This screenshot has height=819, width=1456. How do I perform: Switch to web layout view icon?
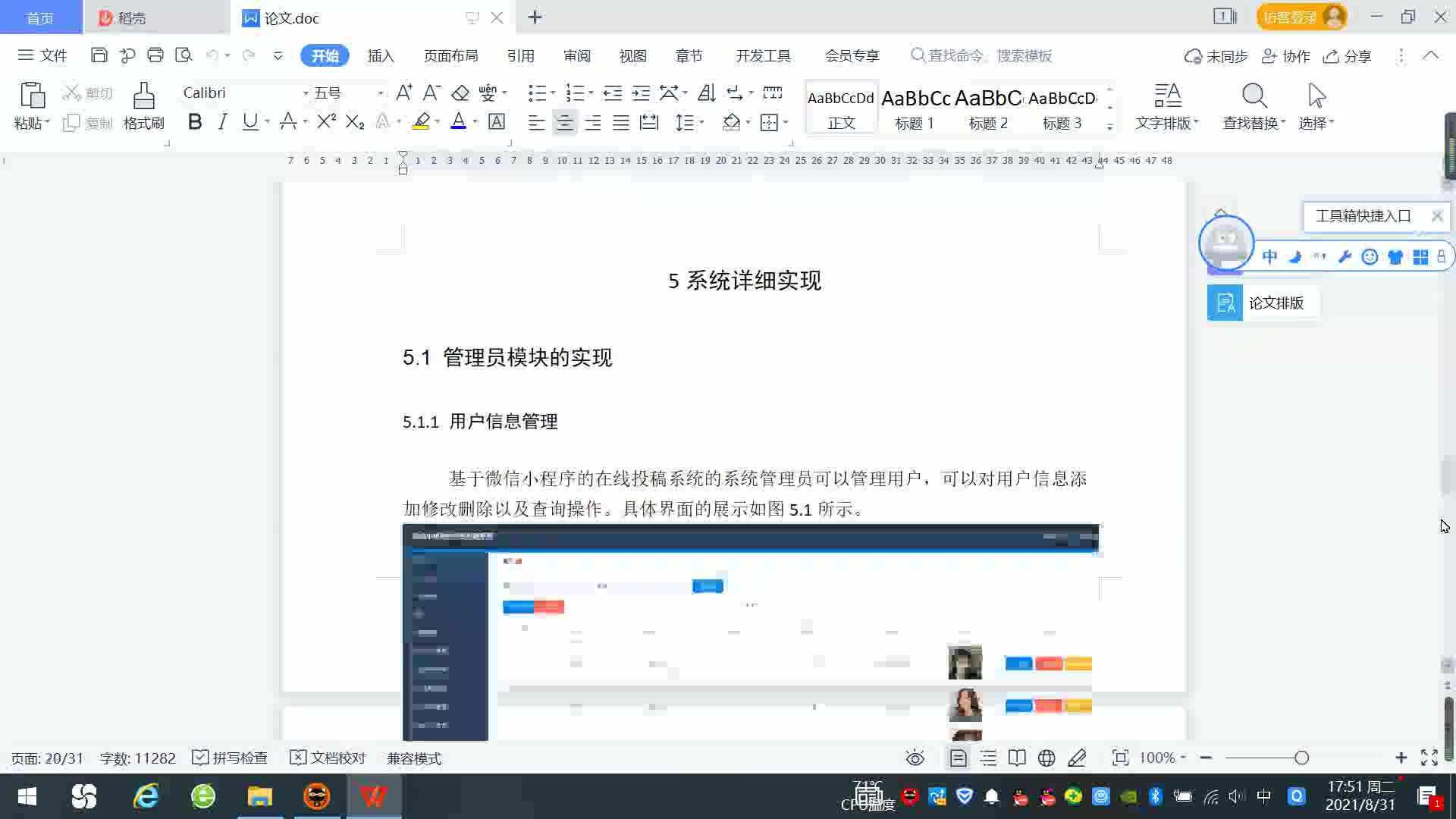(x=1046, y=758)
